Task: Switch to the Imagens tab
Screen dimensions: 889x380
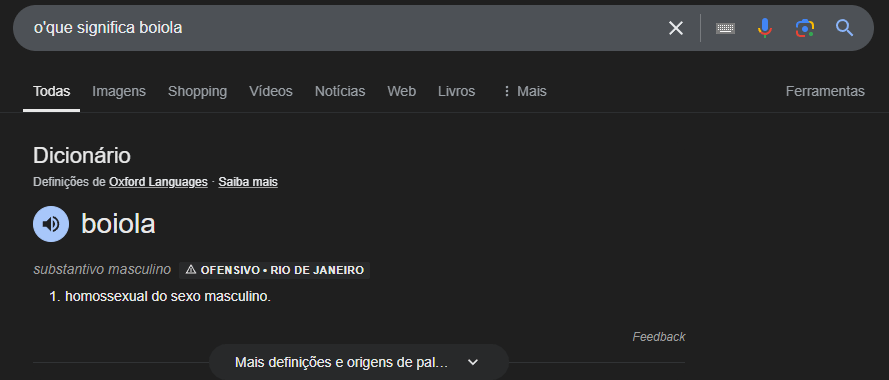Action: click(x=119, y=91)
